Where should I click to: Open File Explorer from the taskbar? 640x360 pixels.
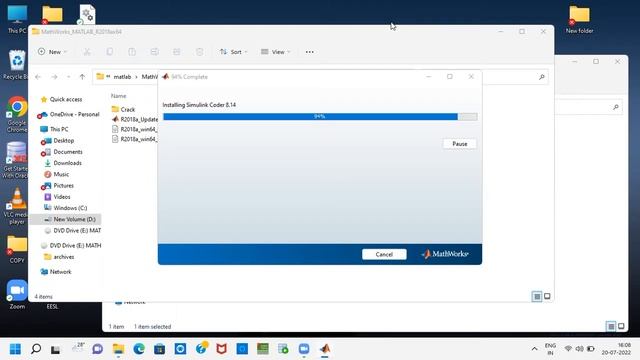coord(118,349)
